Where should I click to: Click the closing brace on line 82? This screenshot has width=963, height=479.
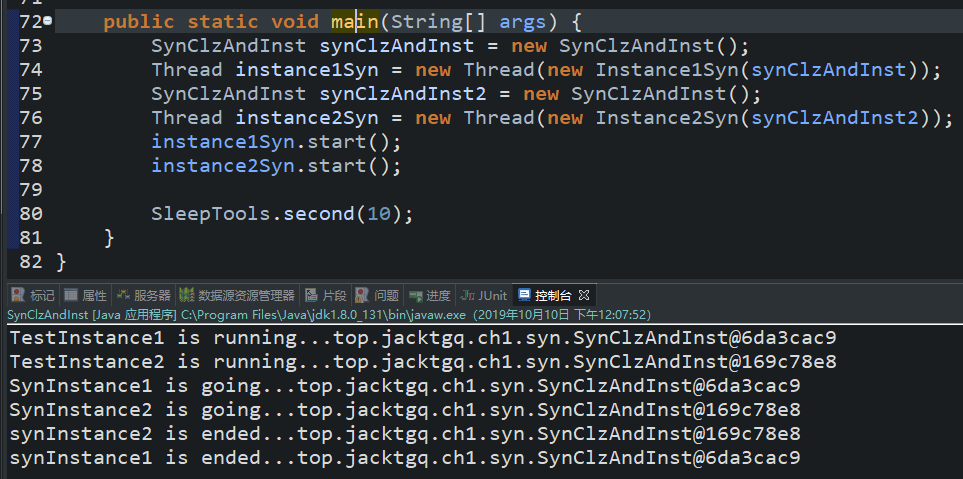pos(61,262)
